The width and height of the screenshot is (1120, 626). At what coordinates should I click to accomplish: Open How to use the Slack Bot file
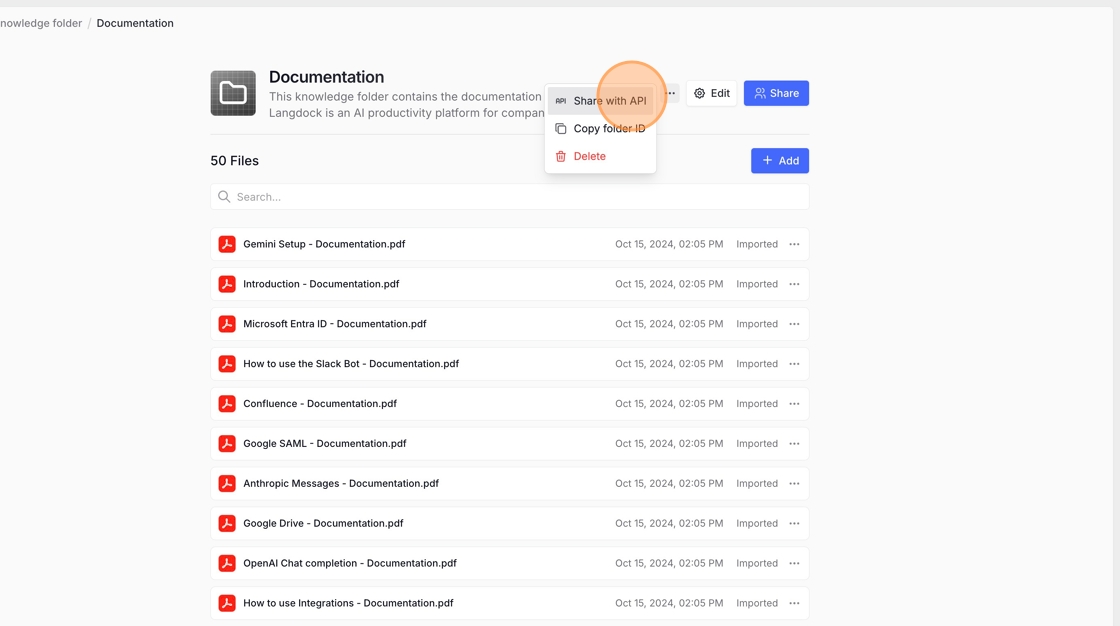(x=351, y=364)
